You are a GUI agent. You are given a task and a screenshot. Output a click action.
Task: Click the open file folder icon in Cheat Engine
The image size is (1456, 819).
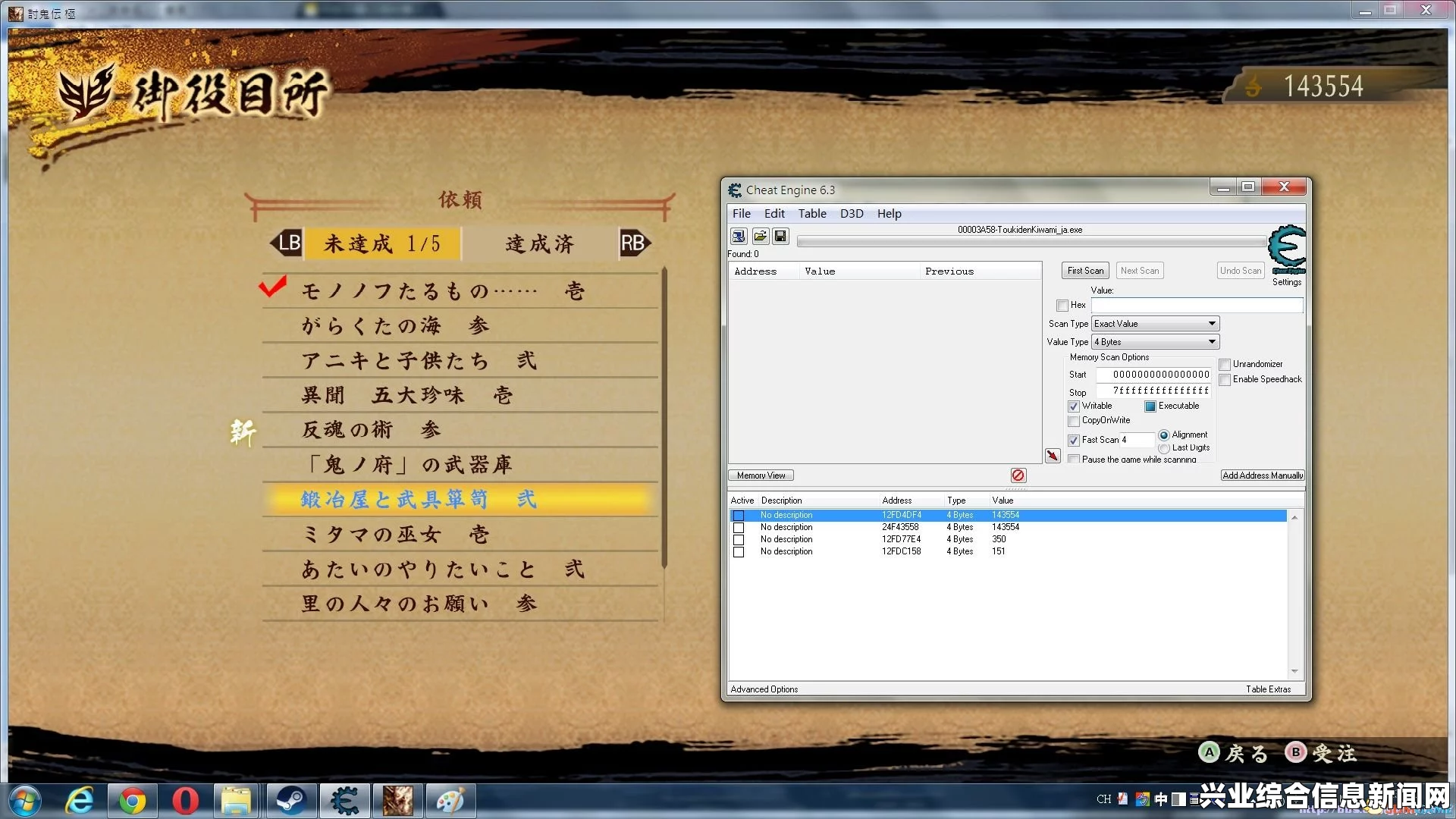760,237
